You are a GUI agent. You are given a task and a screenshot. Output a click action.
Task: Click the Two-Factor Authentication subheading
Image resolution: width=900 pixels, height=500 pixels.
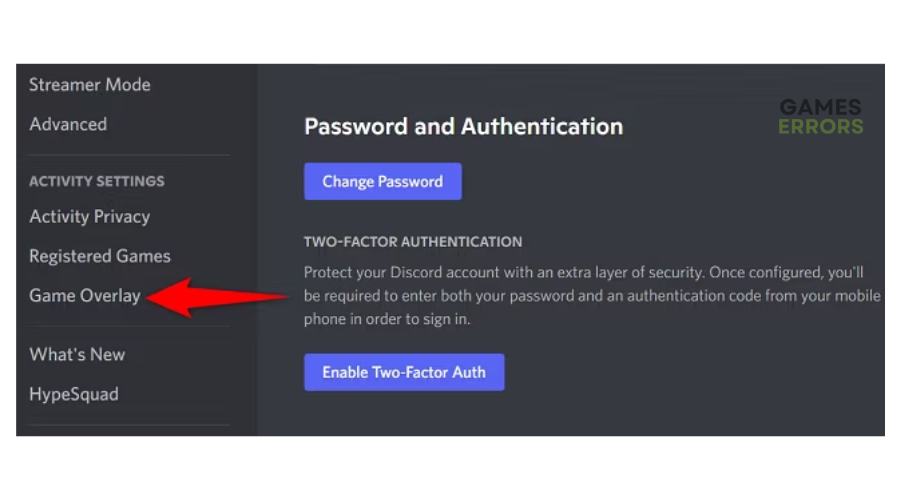pyautogui.click(x=413, y=242)
